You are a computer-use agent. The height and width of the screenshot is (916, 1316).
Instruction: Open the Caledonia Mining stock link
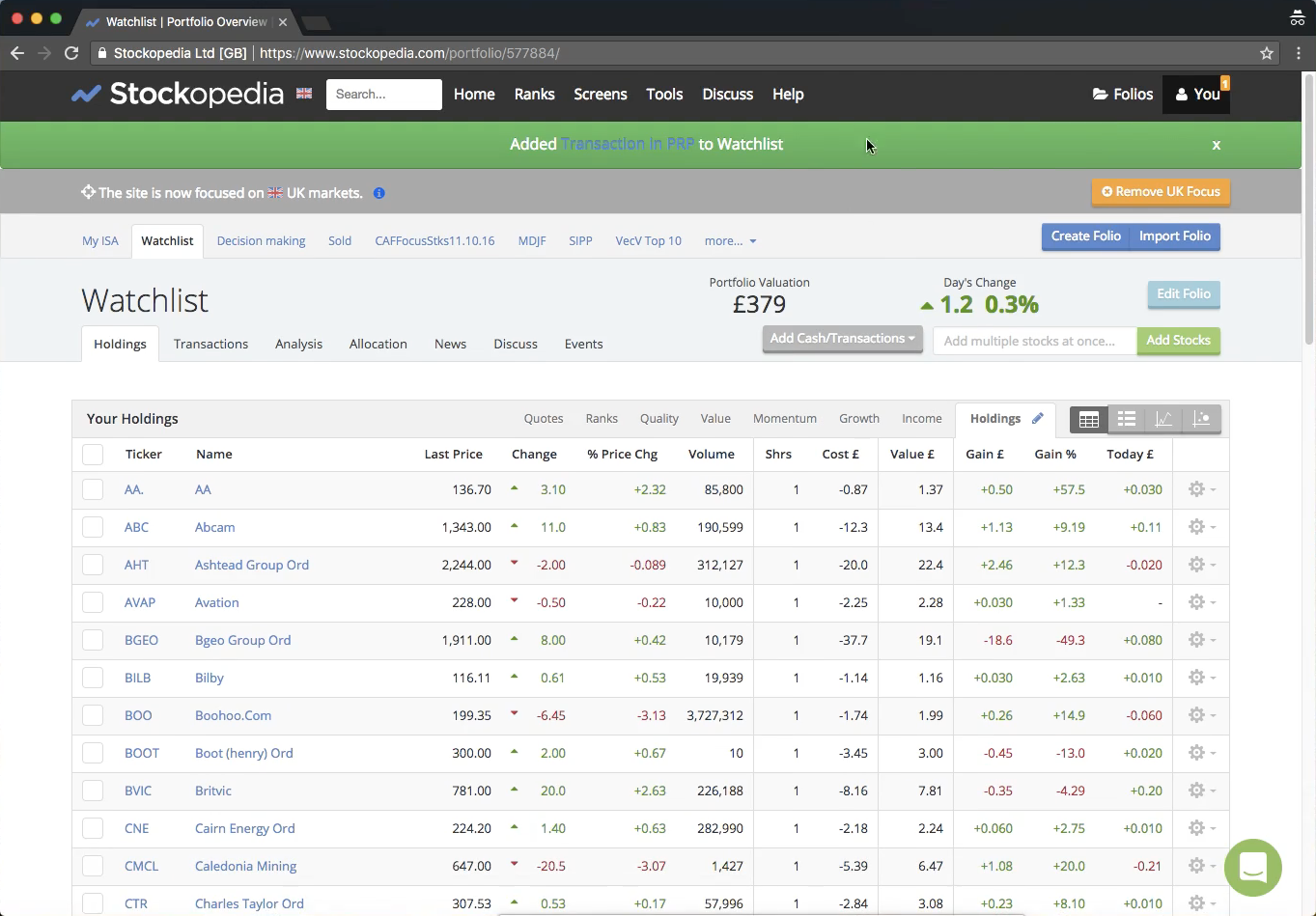tap(245, 866)
